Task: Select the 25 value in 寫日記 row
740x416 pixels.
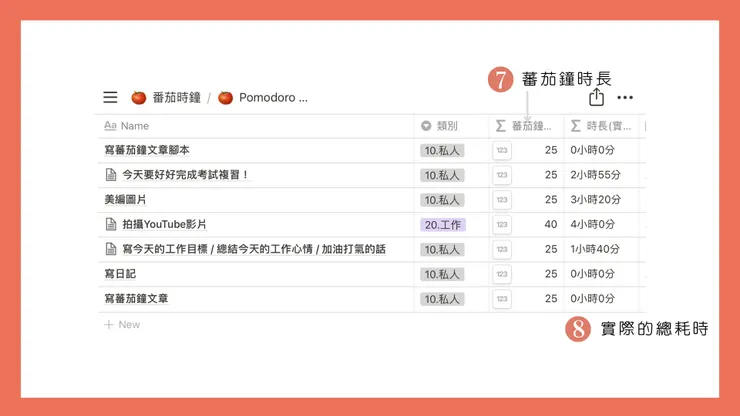Action: click(x=551, y=274)
